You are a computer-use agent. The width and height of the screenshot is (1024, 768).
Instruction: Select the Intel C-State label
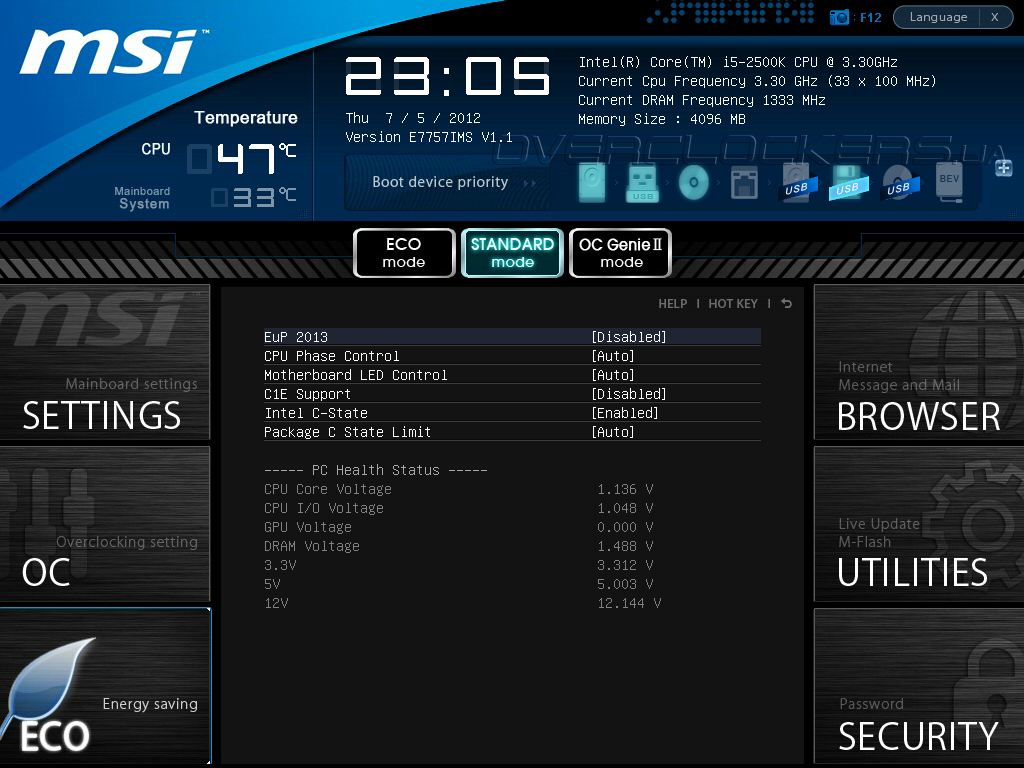tap(316, 413)
